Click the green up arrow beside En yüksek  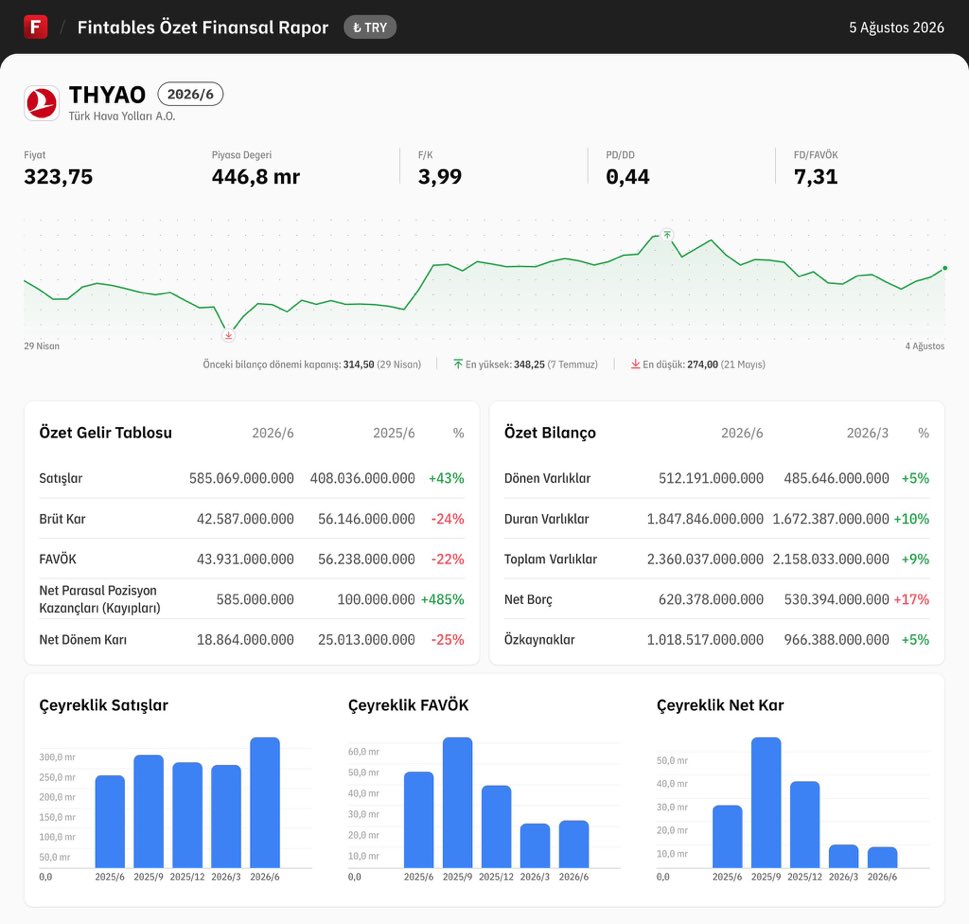458,364
